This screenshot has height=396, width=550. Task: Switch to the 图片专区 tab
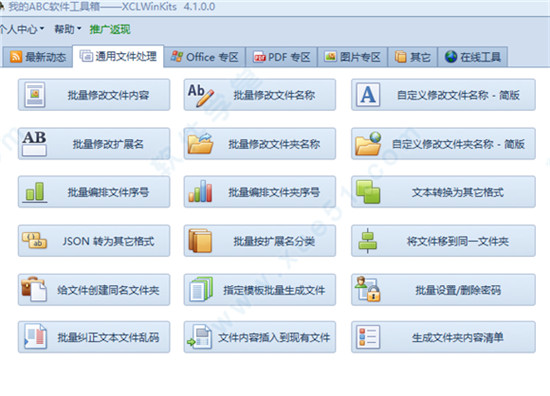(353, 56)
